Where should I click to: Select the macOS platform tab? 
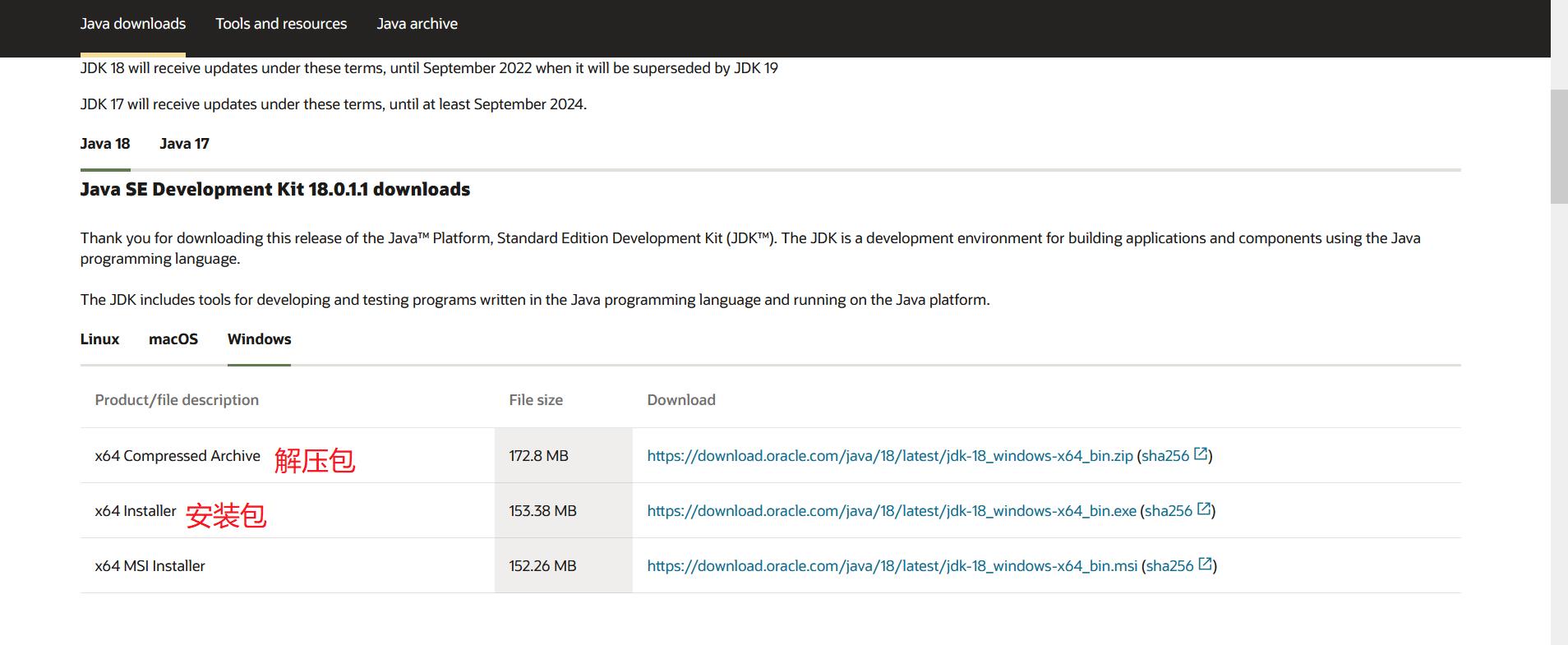(x=173, y=339)
